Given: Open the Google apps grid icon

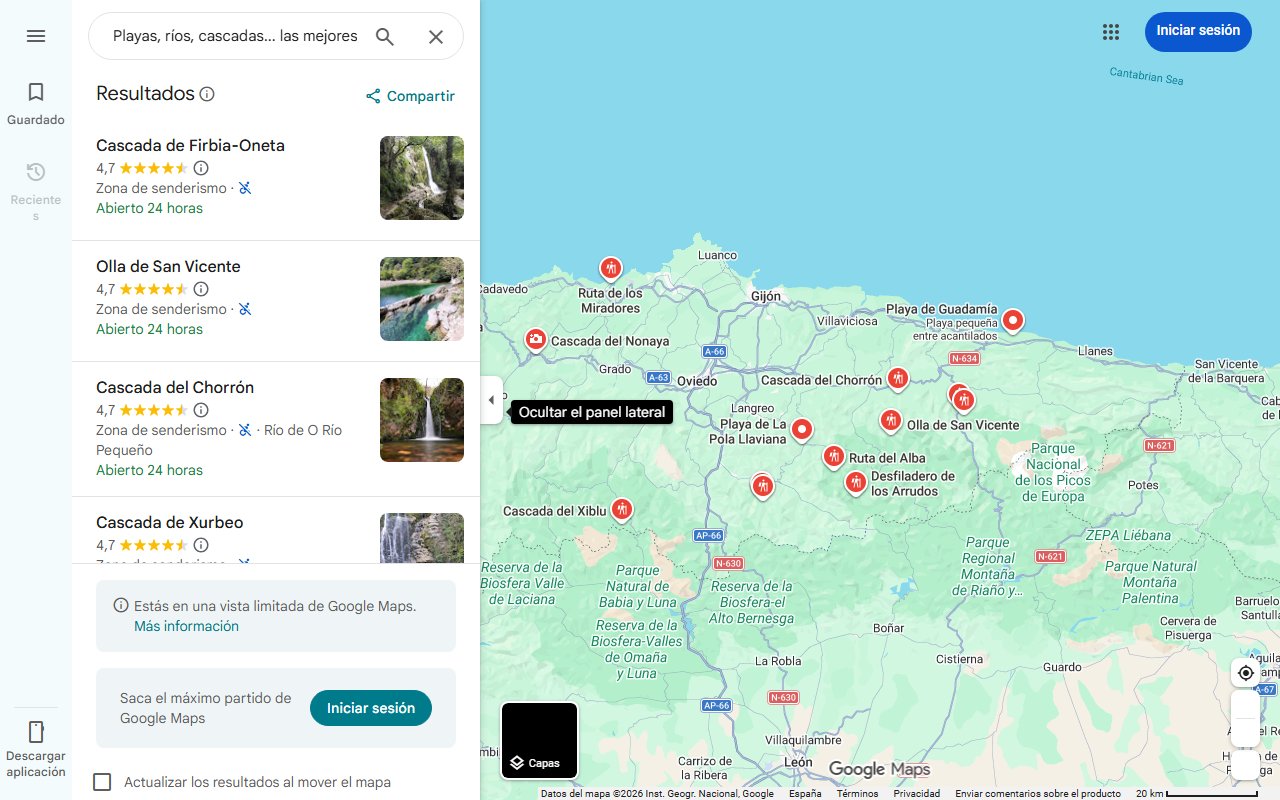Looking at the screenshot, I should pos(1110,32).
